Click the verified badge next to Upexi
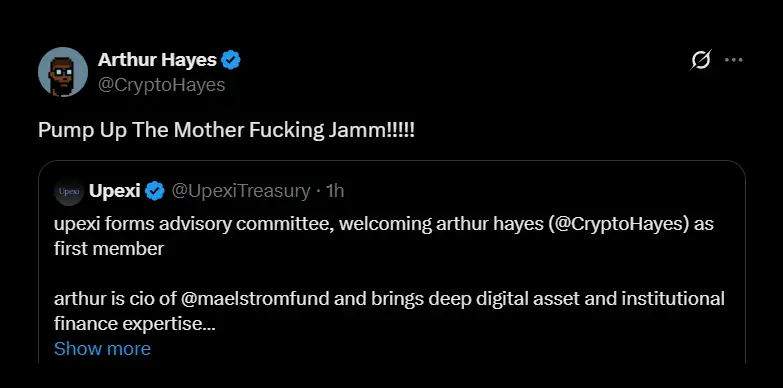This screenshot has height=388, width=783. [155, 191]
